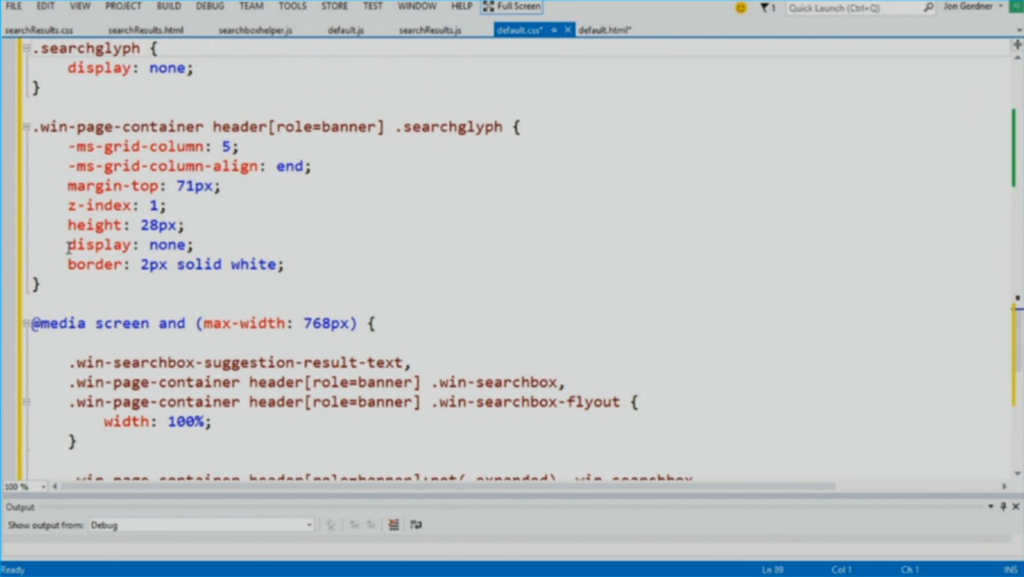Collapse the @media screen block
Viewport: 1024px width, 577px height.
(26, 323)
